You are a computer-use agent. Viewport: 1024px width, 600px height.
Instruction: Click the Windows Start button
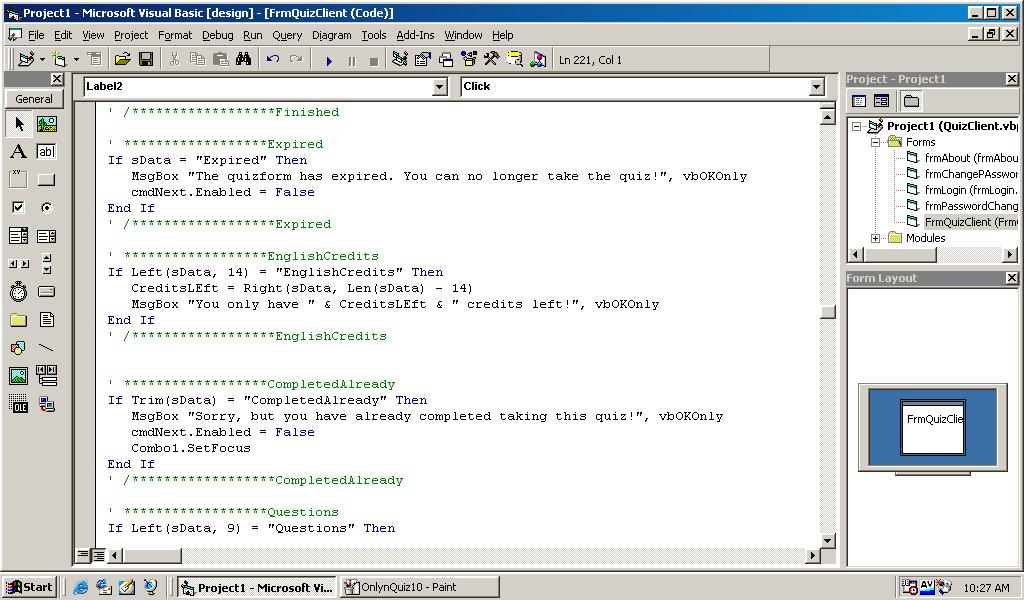point(29,587)
